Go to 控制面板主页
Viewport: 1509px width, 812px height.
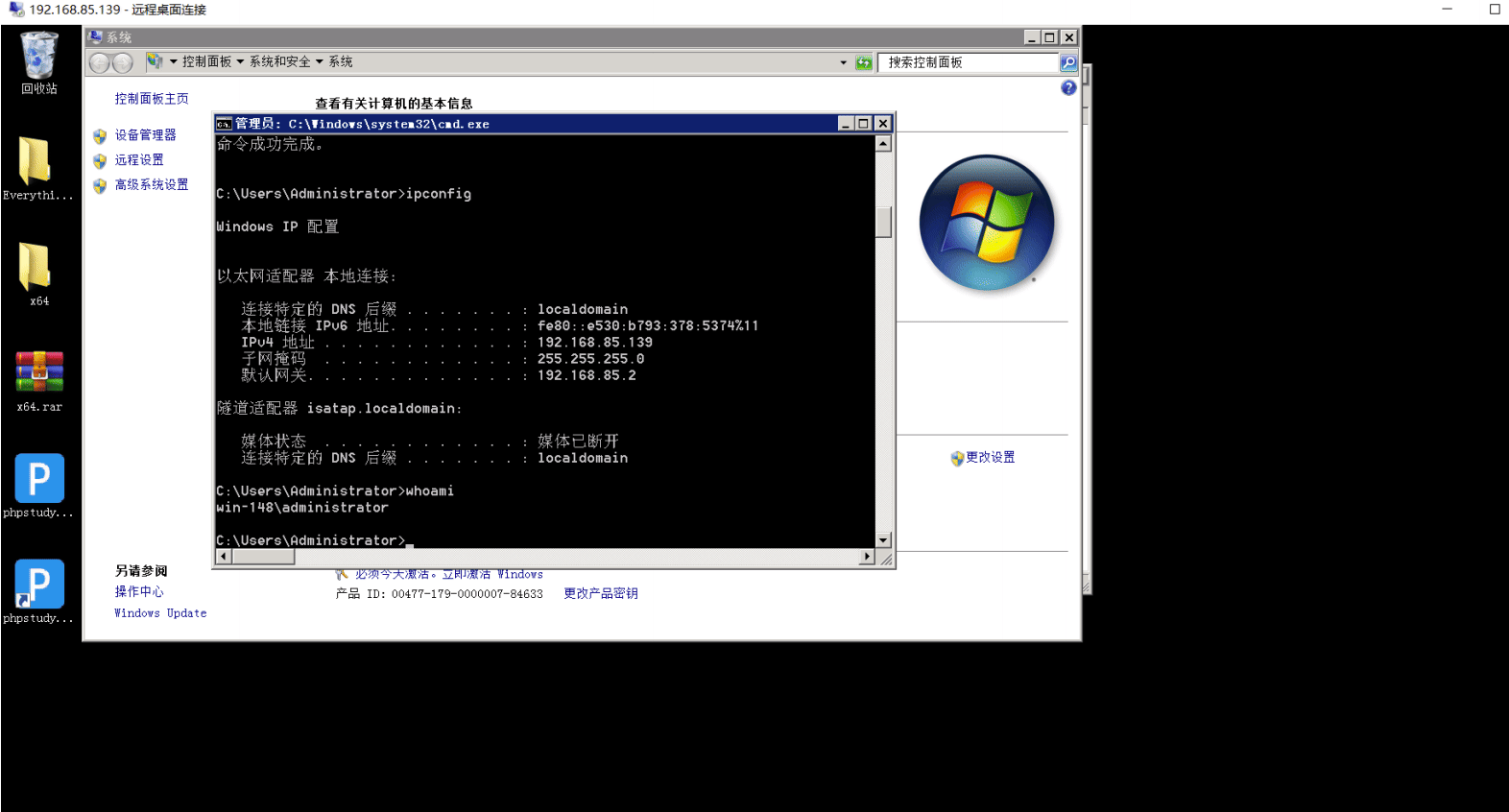[x=152, y=99]
